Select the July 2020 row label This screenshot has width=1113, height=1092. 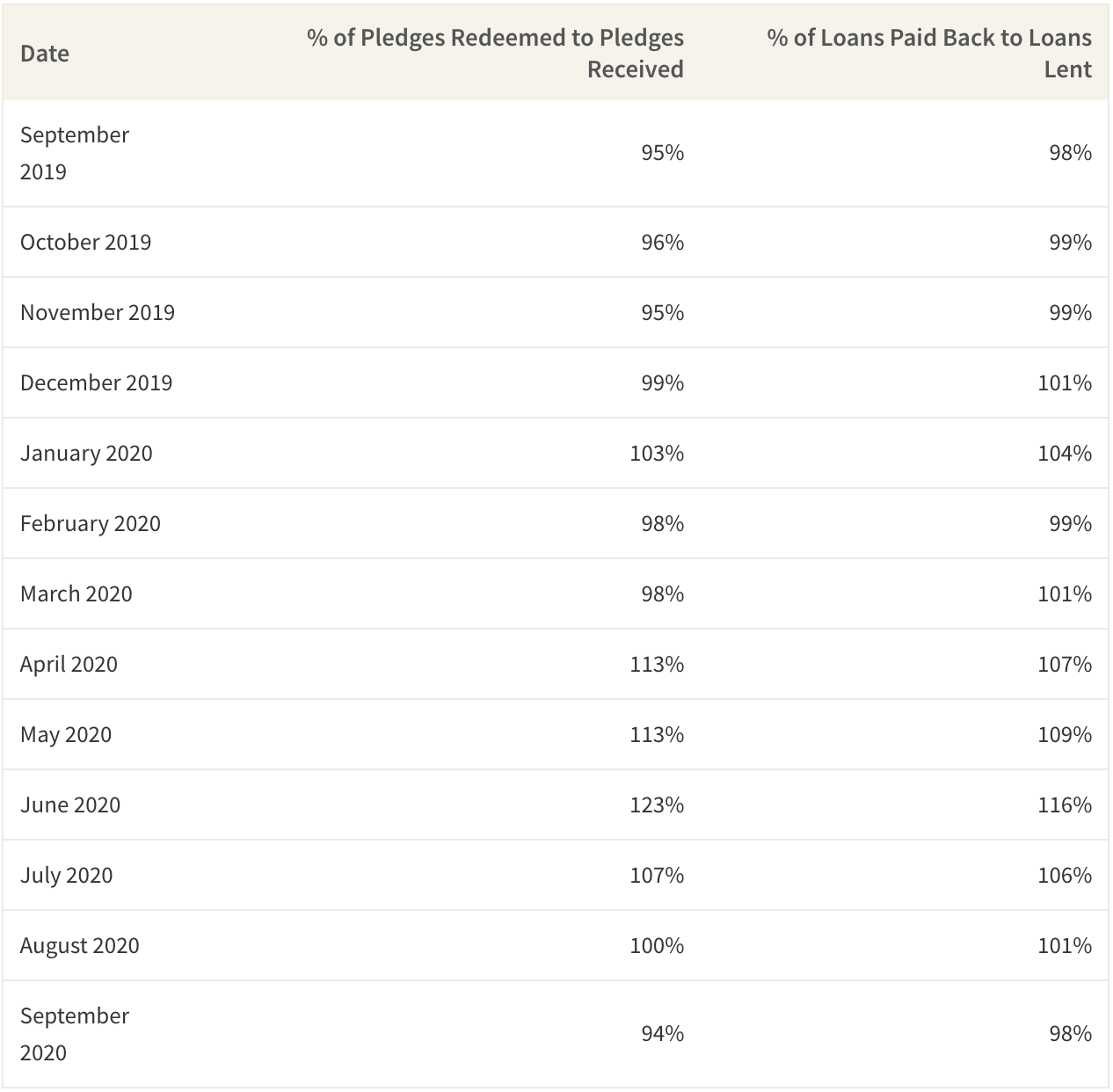click(67, 875)
